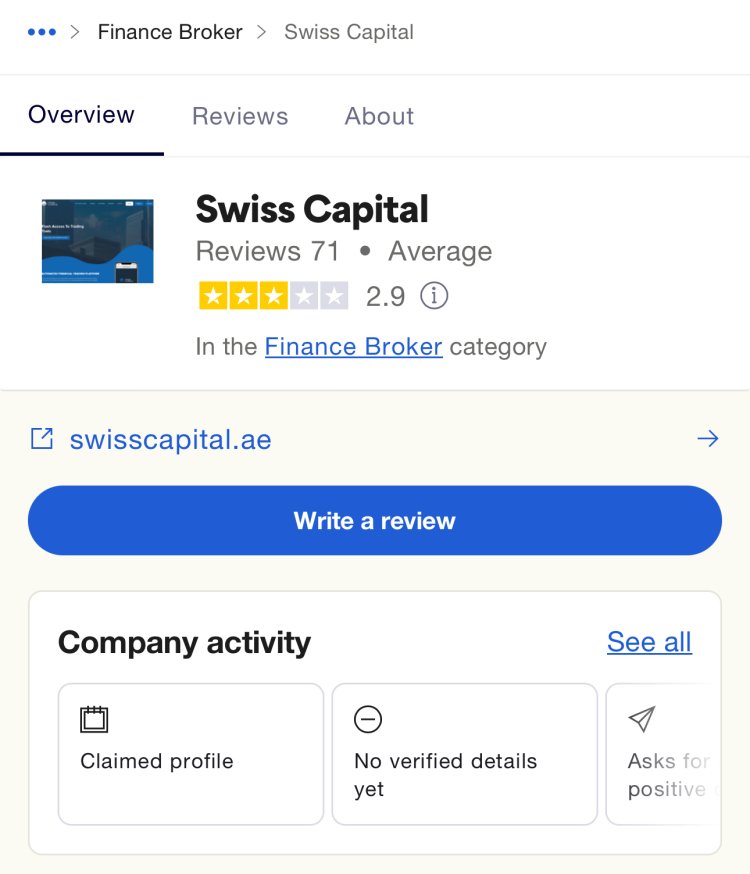Image resolution: width=750 pixels, height=874 pixels.
Task: View the Swiss Capital website thumbnail
Action: [98, 241]
